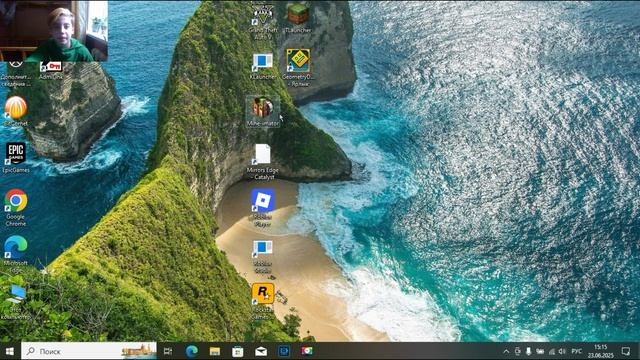Open the network status tray icon
The width and height of the screenshot is (640, 360).
click(x=551, y=351)
